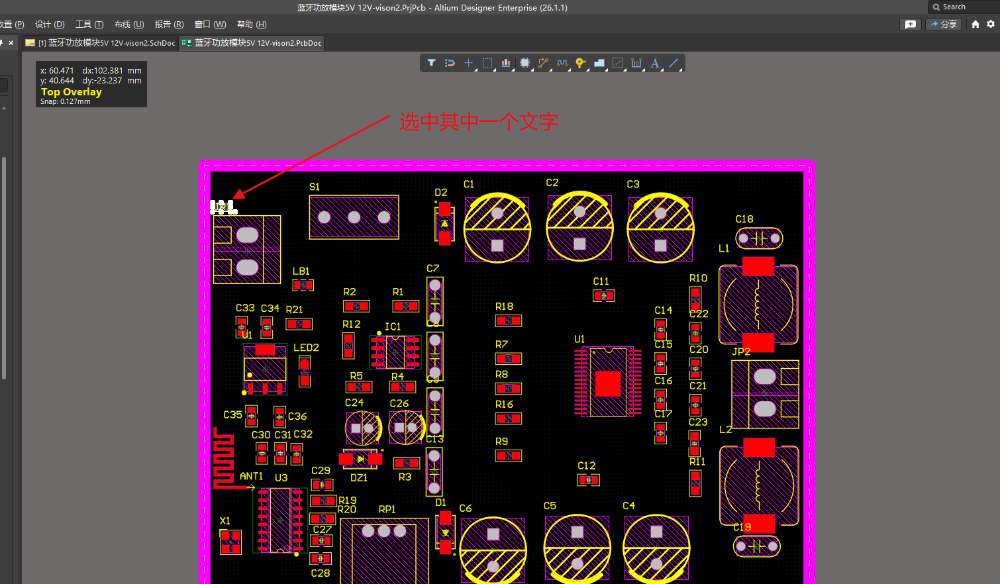Pick the Place Via tool
The height and width of the screenshot is (584, 1000).
click(x=580, y=63)
